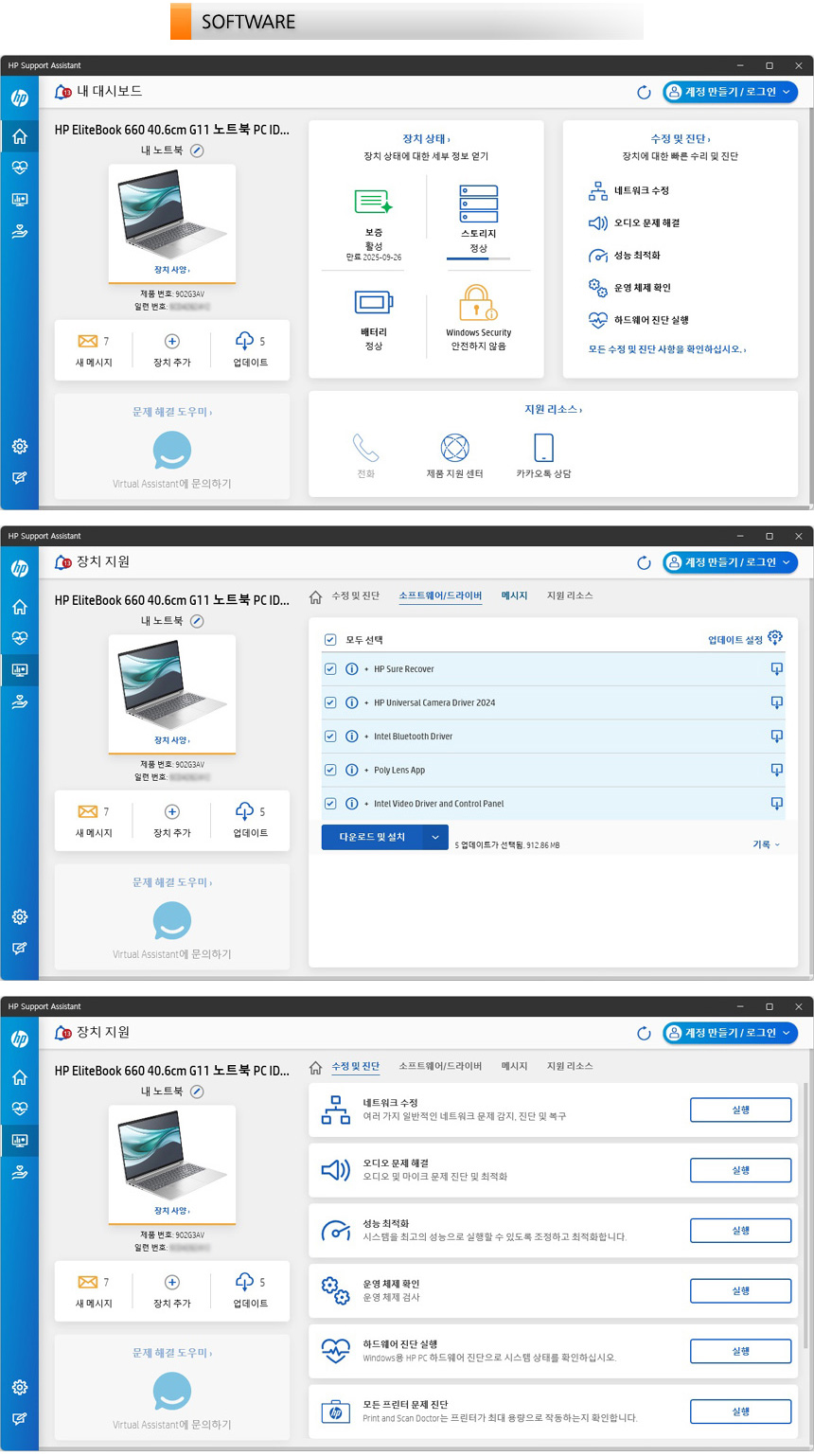814x1456 pixels.
Task: Click the 새 메시지 envelope icon in the dashboard window
Action: pos(88,341)
